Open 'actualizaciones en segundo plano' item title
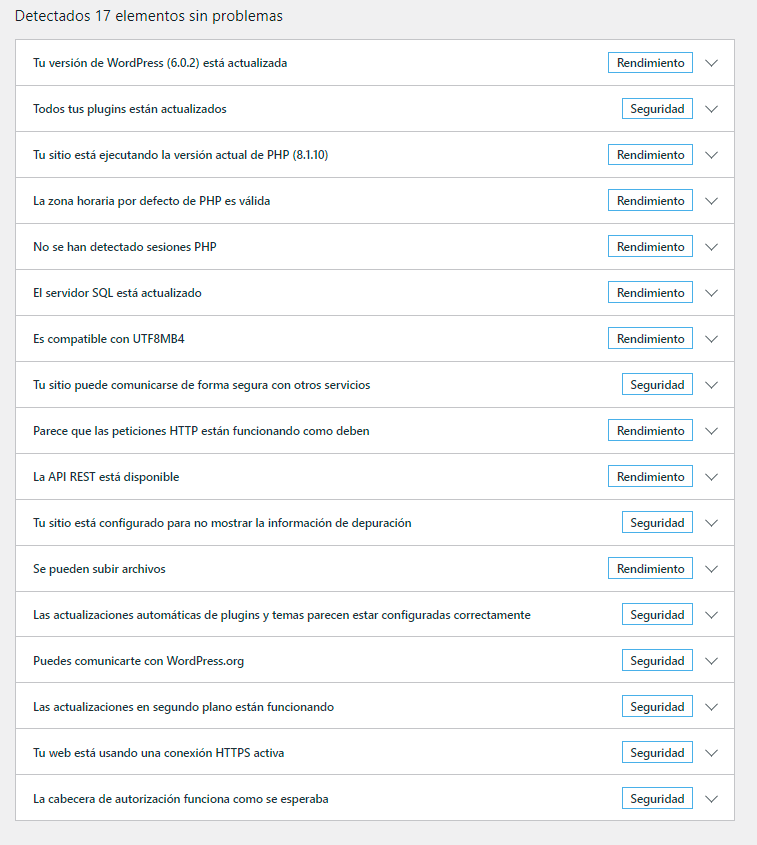Viewport: 757px width, 845px height. [183, 707]
